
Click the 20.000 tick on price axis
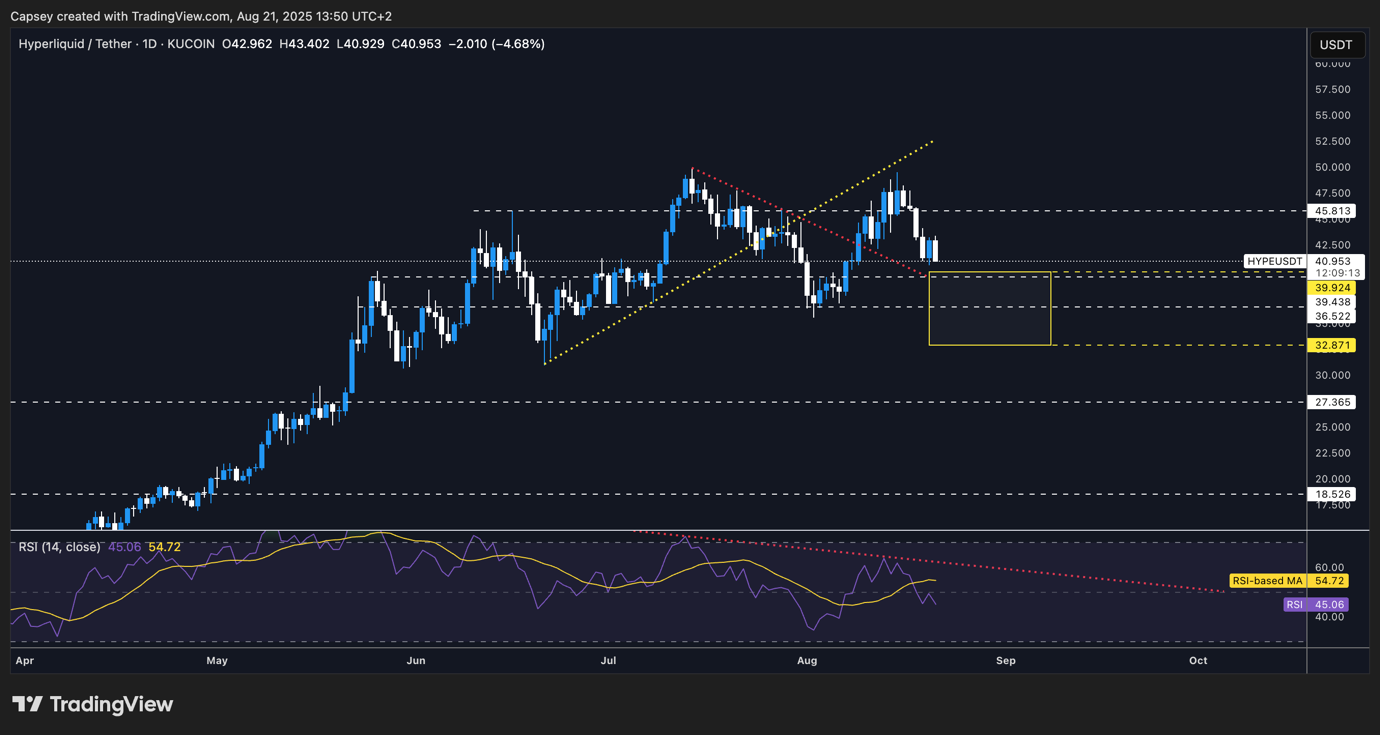pos(1333,480)
